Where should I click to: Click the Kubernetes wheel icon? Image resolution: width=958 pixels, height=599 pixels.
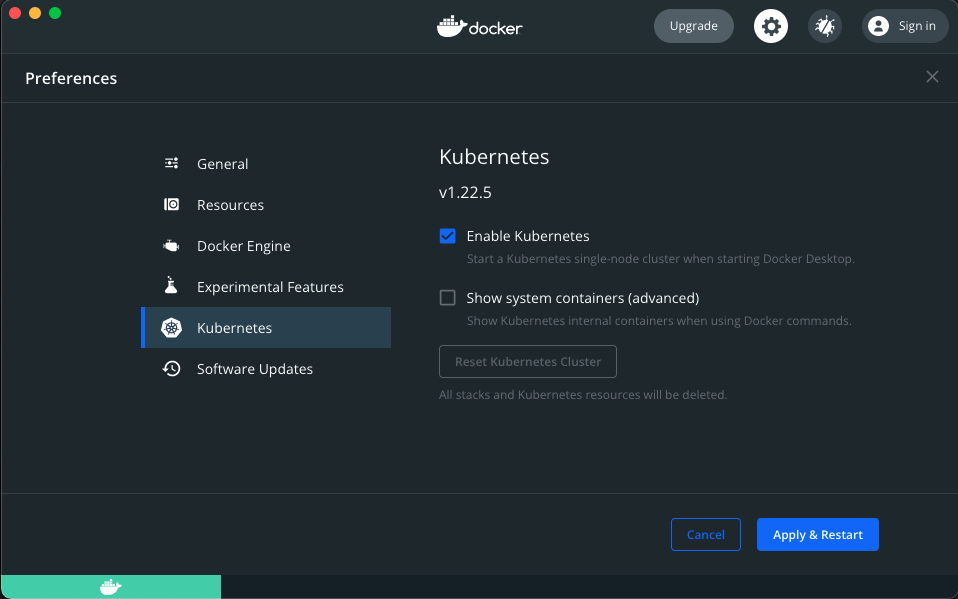pos(172,328)
